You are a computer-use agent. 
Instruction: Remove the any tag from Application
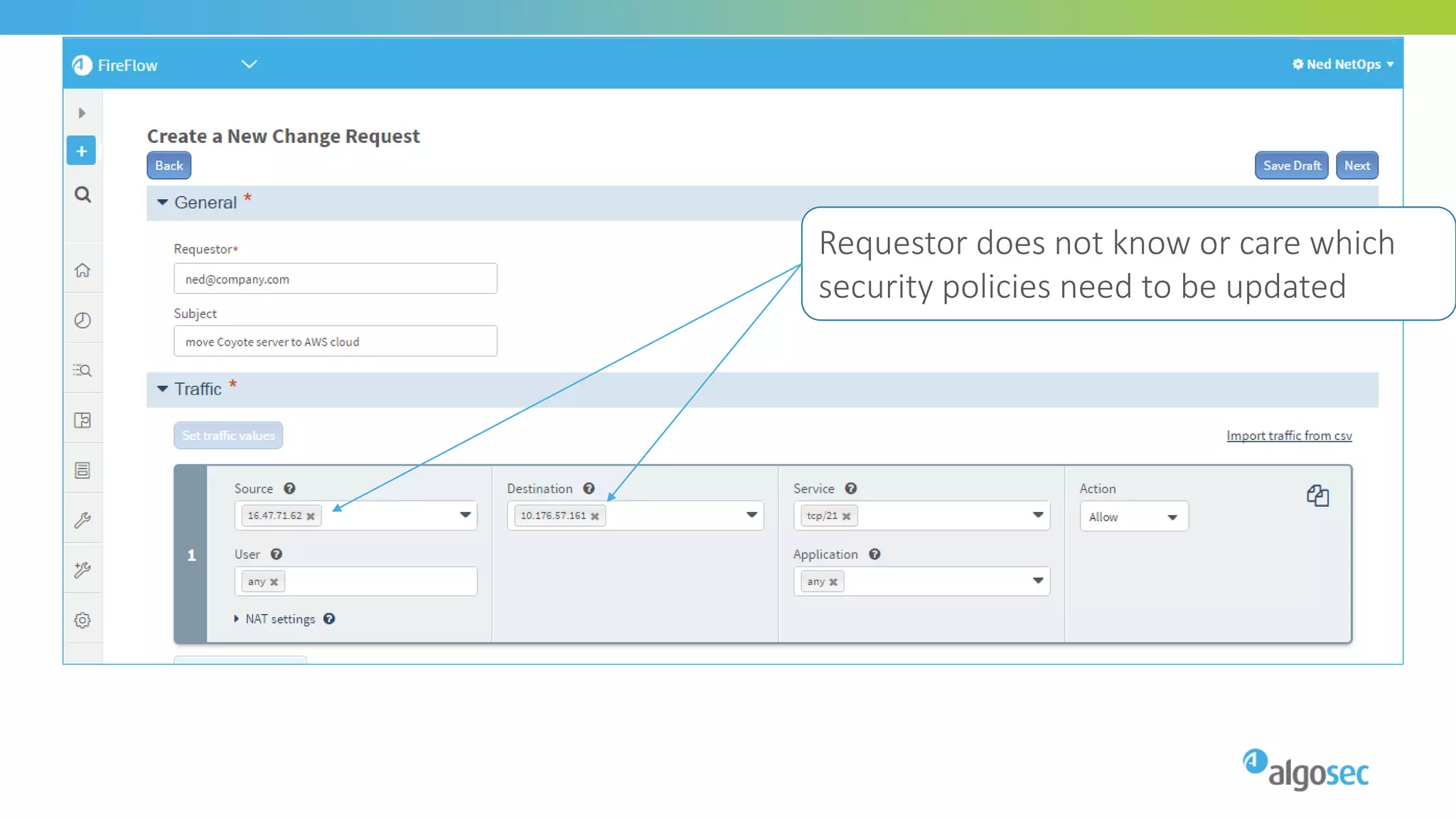[x=833, y=582]
